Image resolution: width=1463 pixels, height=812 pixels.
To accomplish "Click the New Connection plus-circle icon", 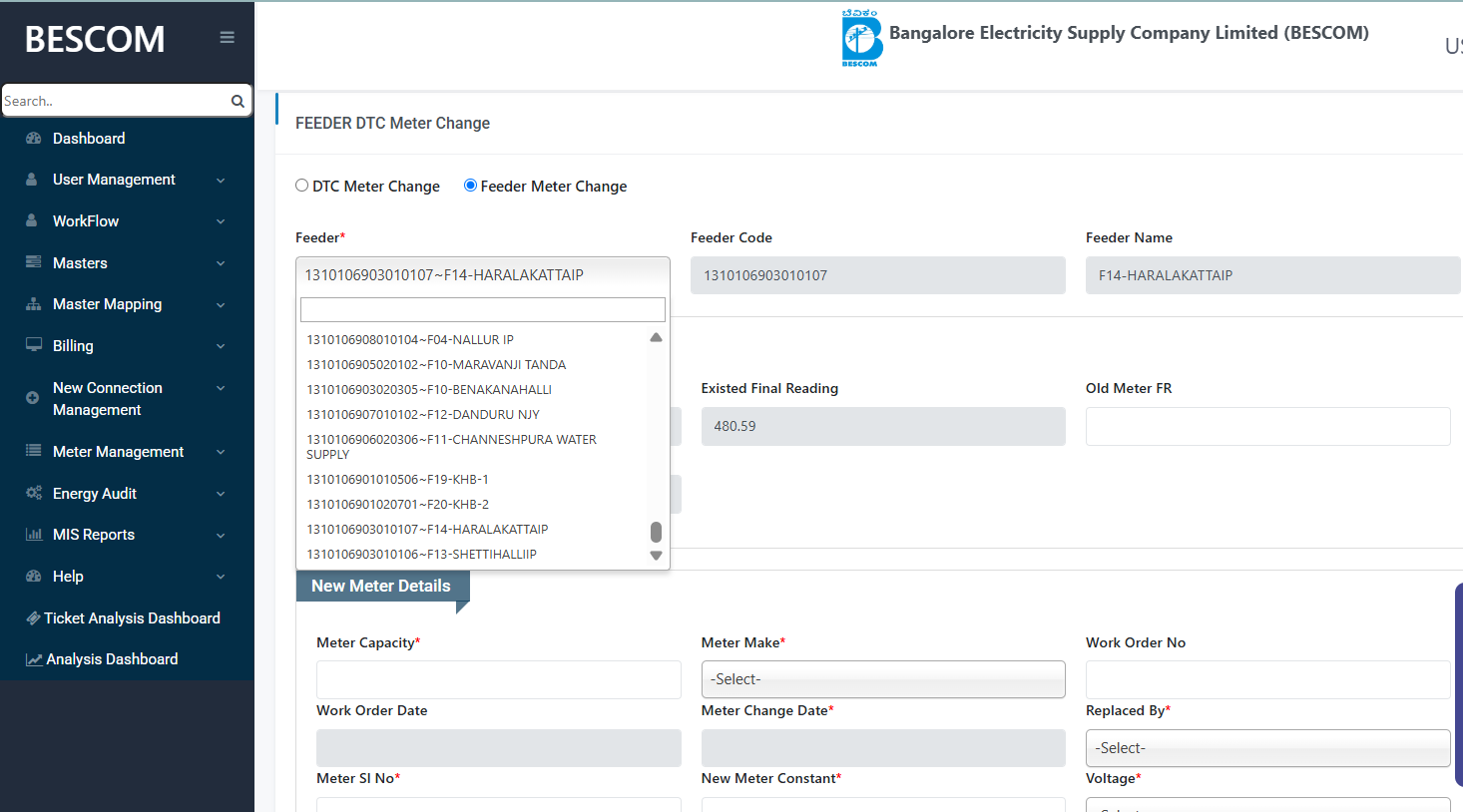I will coord(32,398).
